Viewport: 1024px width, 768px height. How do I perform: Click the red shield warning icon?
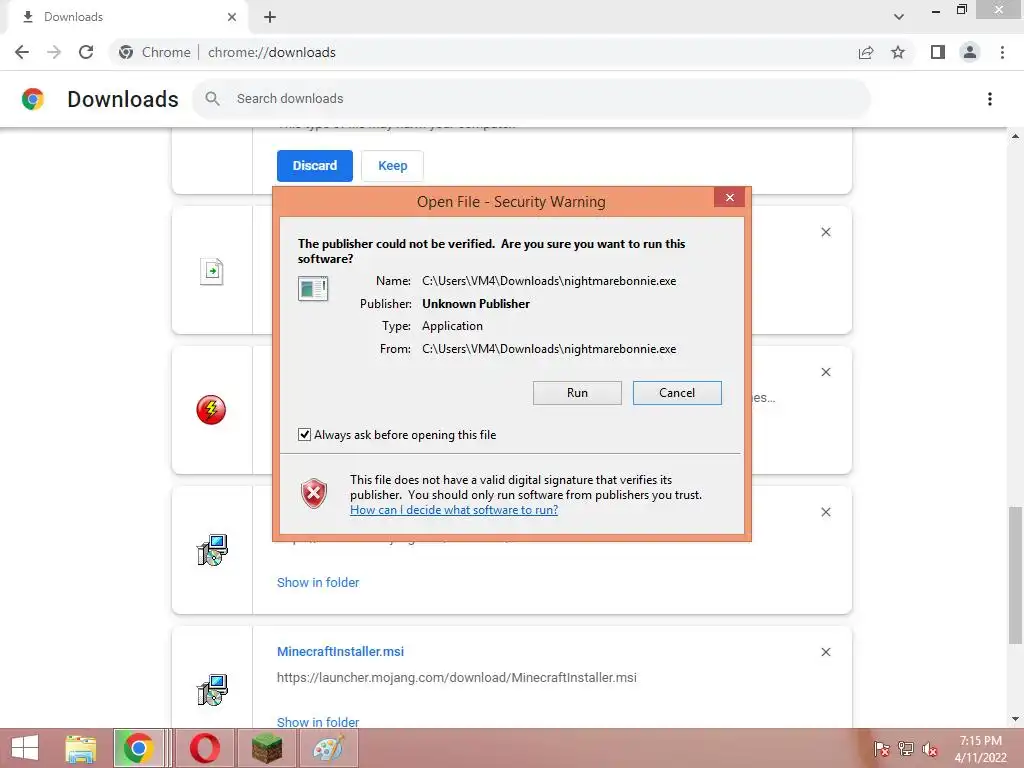313,493
